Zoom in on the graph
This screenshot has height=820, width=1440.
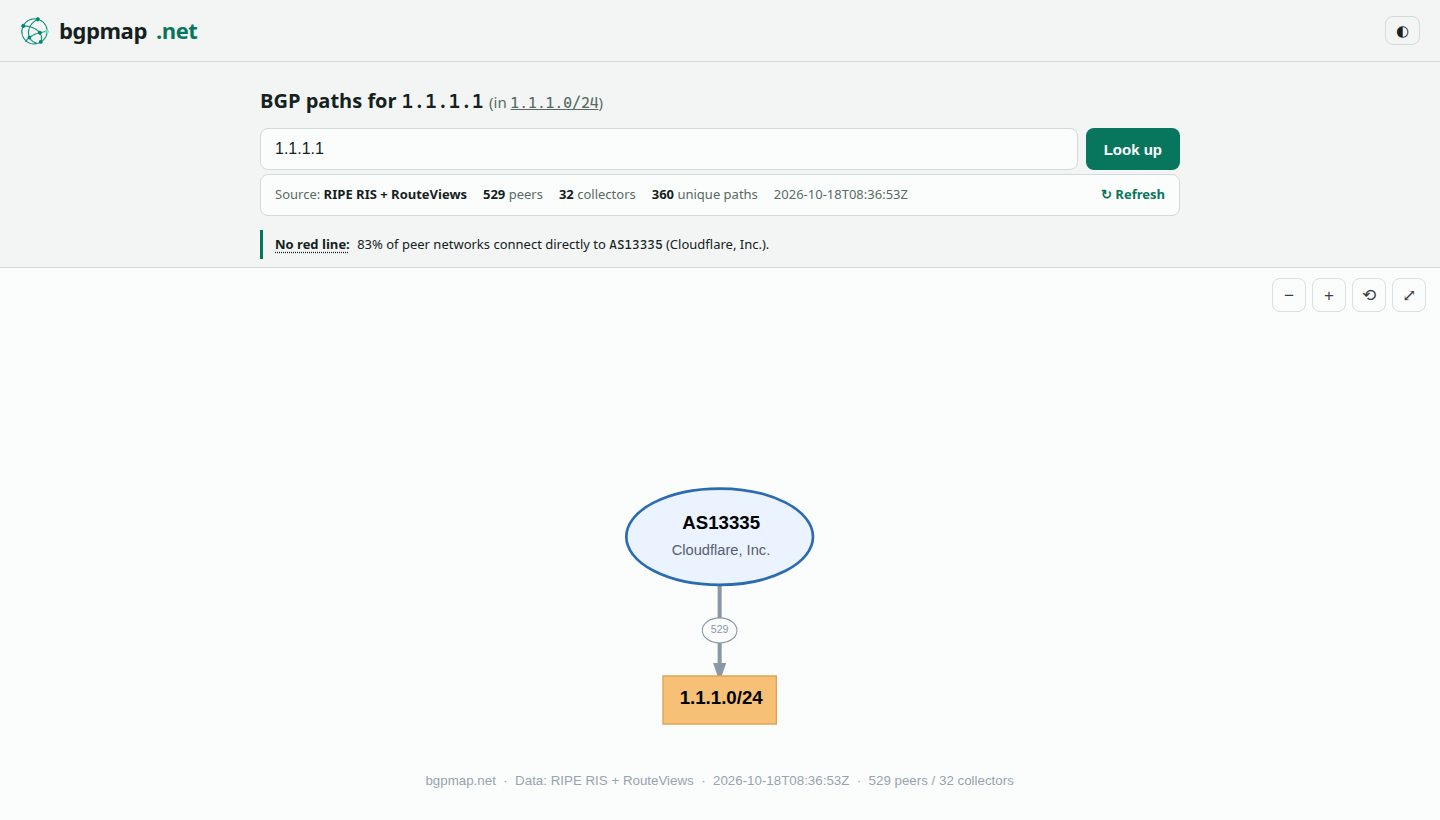(1329, 295)
